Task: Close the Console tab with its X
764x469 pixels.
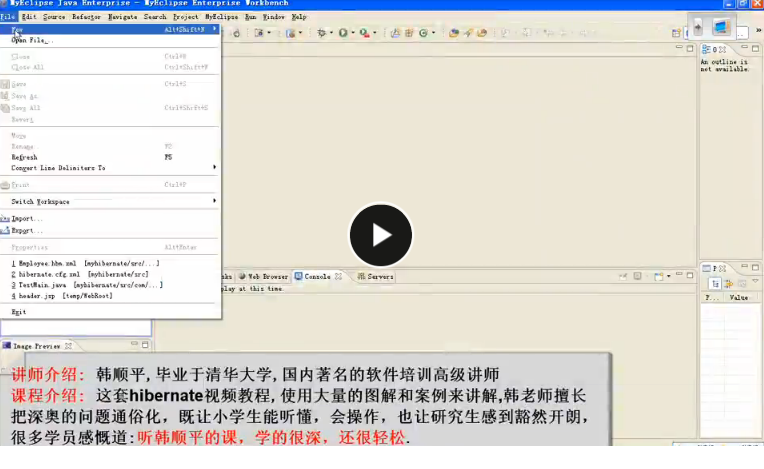Action: (338, 276)
